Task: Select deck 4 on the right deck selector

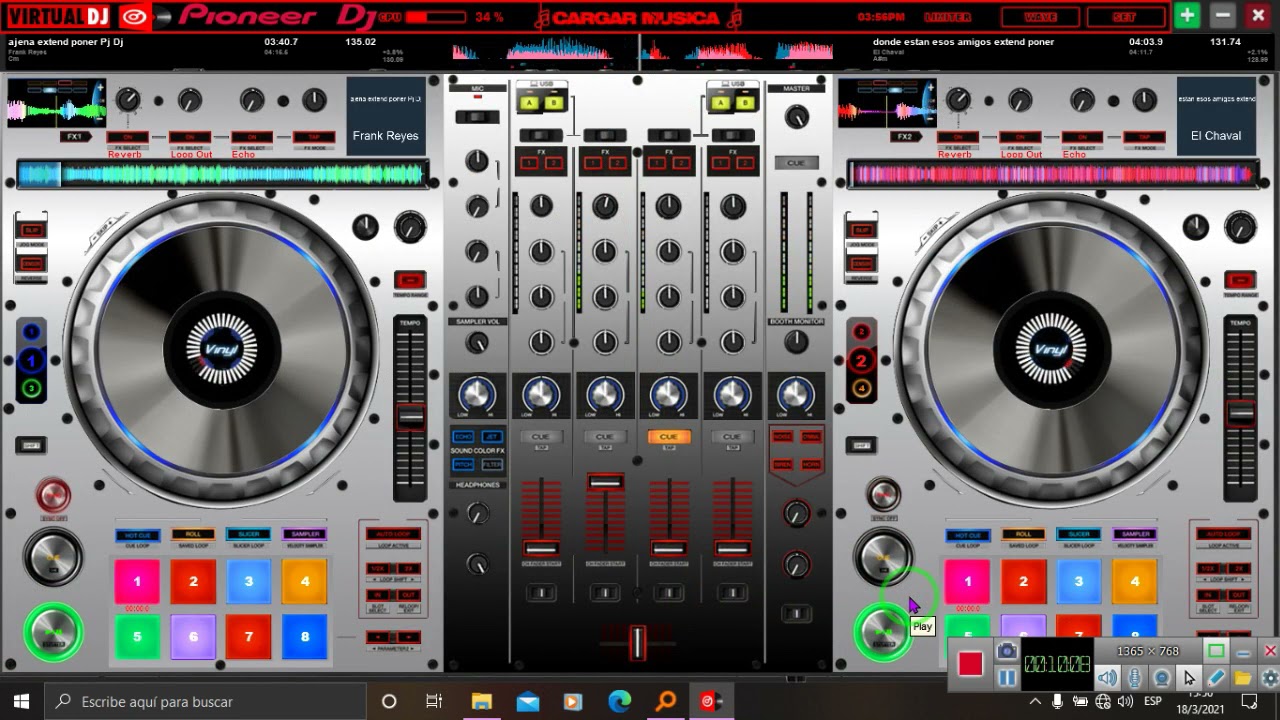Action: tap(861, 388)
